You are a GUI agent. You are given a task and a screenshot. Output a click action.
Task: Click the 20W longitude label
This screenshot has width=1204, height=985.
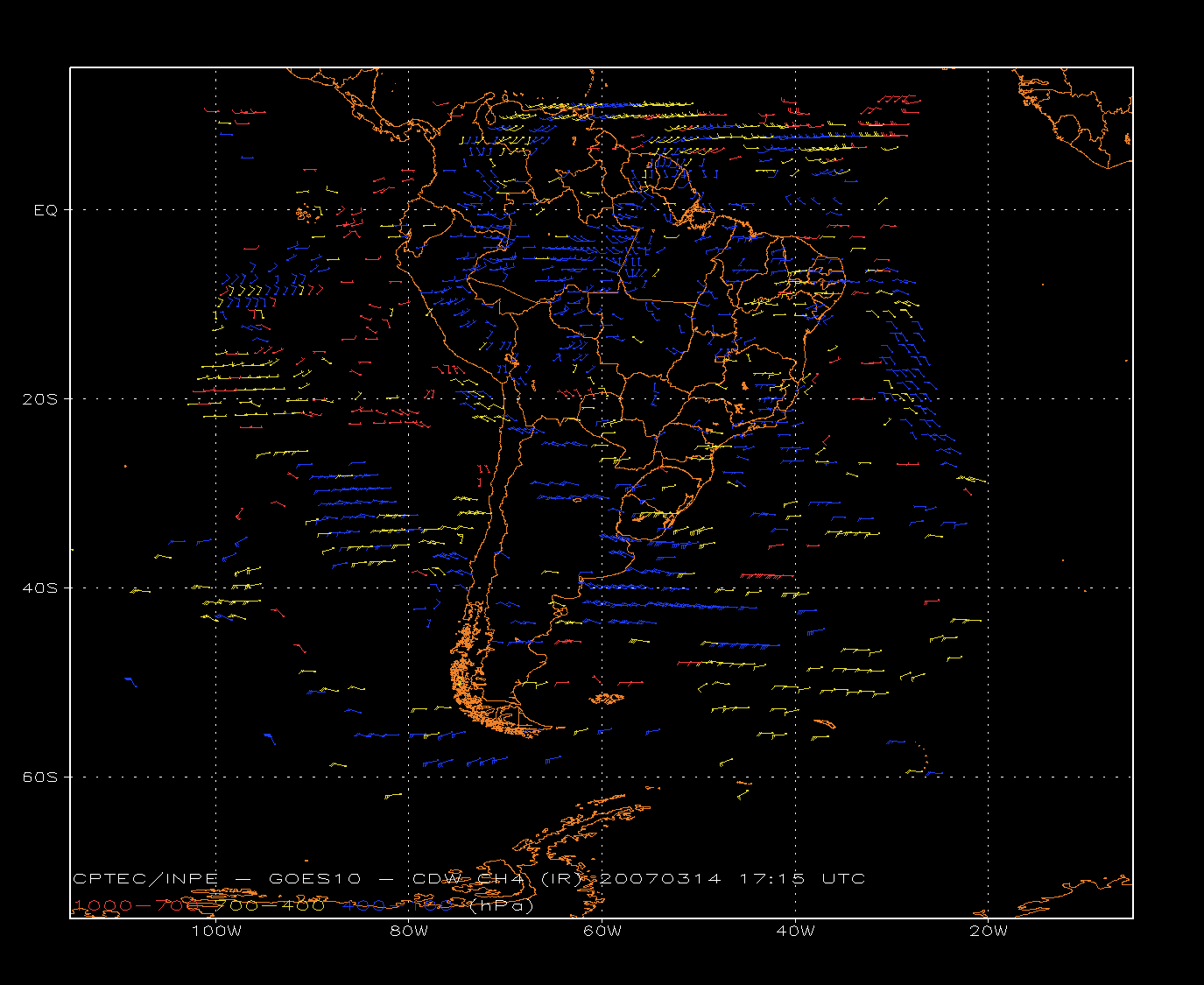[x=989, y=931]
